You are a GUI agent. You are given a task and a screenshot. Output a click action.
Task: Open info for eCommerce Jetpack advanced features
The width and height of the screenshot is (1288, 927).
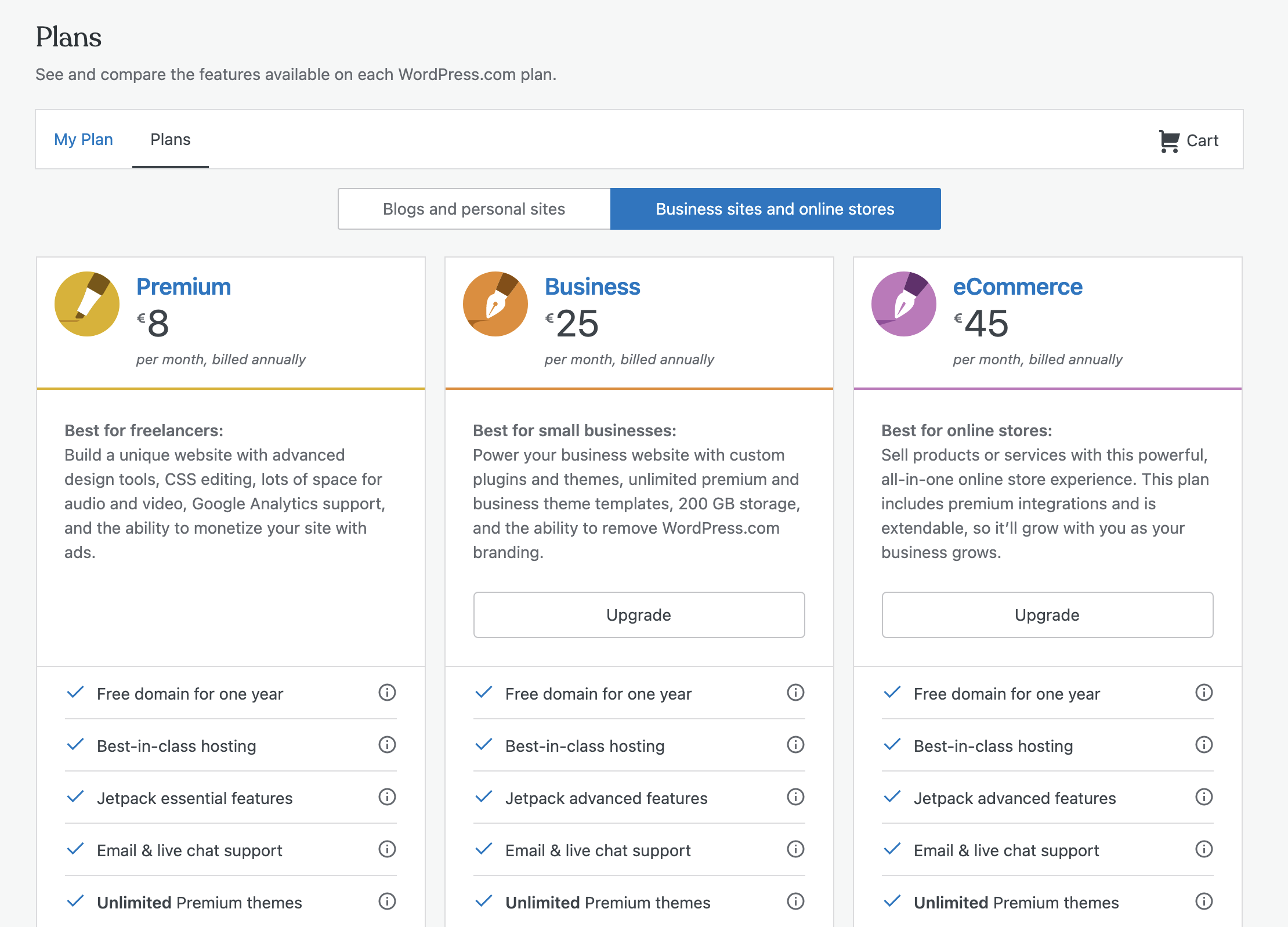click(1204, 797)
